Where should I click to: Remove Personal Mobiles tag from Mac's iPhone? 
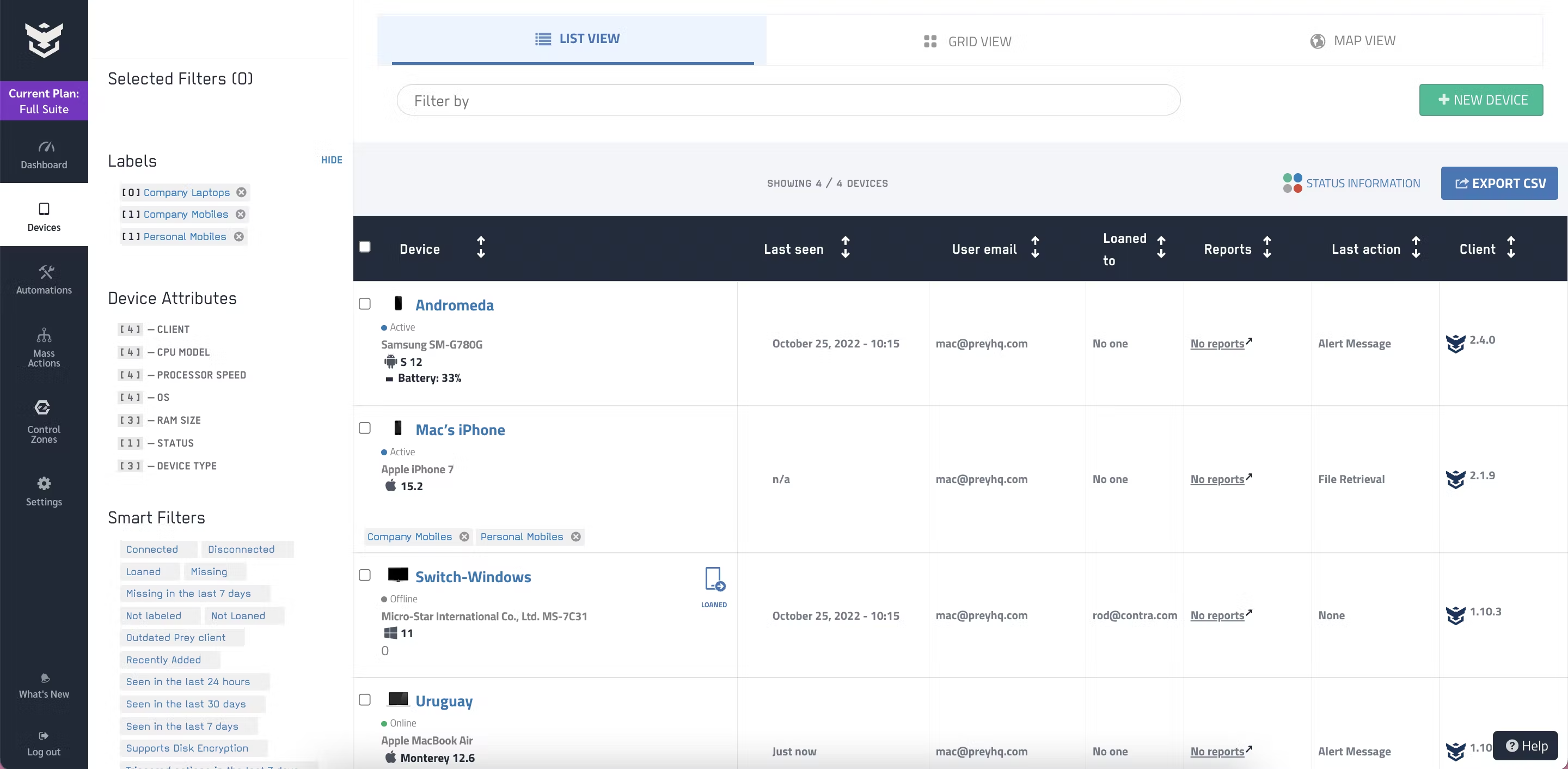coord(576,536)
